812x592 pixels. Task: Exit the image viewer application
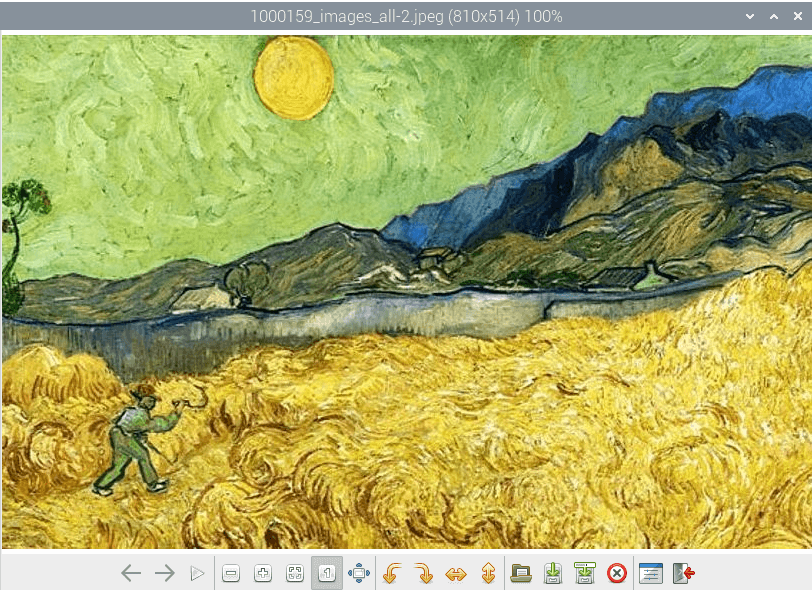(x=683, y=573)
